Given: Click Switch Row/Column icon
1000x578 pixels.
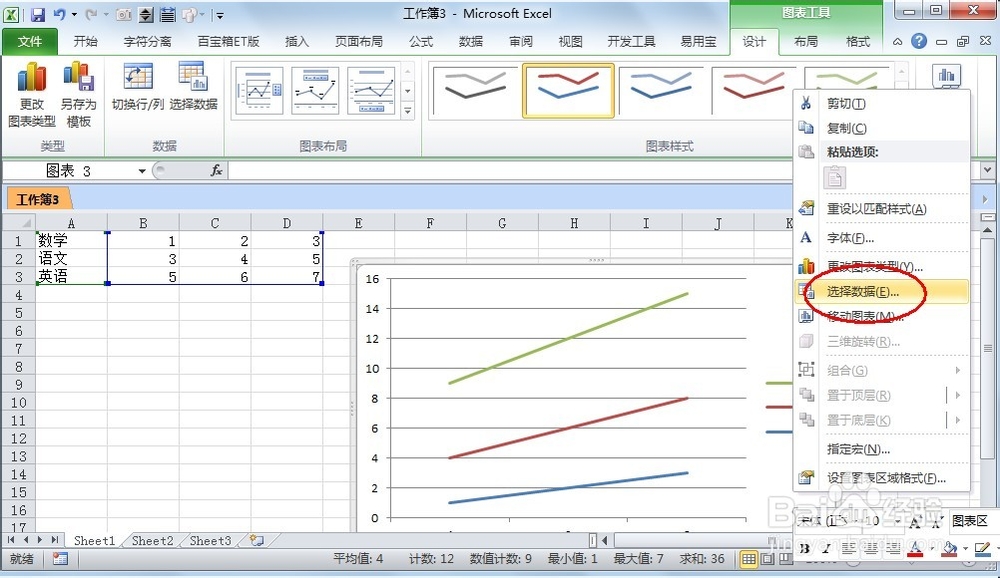Looking at the screenshot, I should 138,87.
